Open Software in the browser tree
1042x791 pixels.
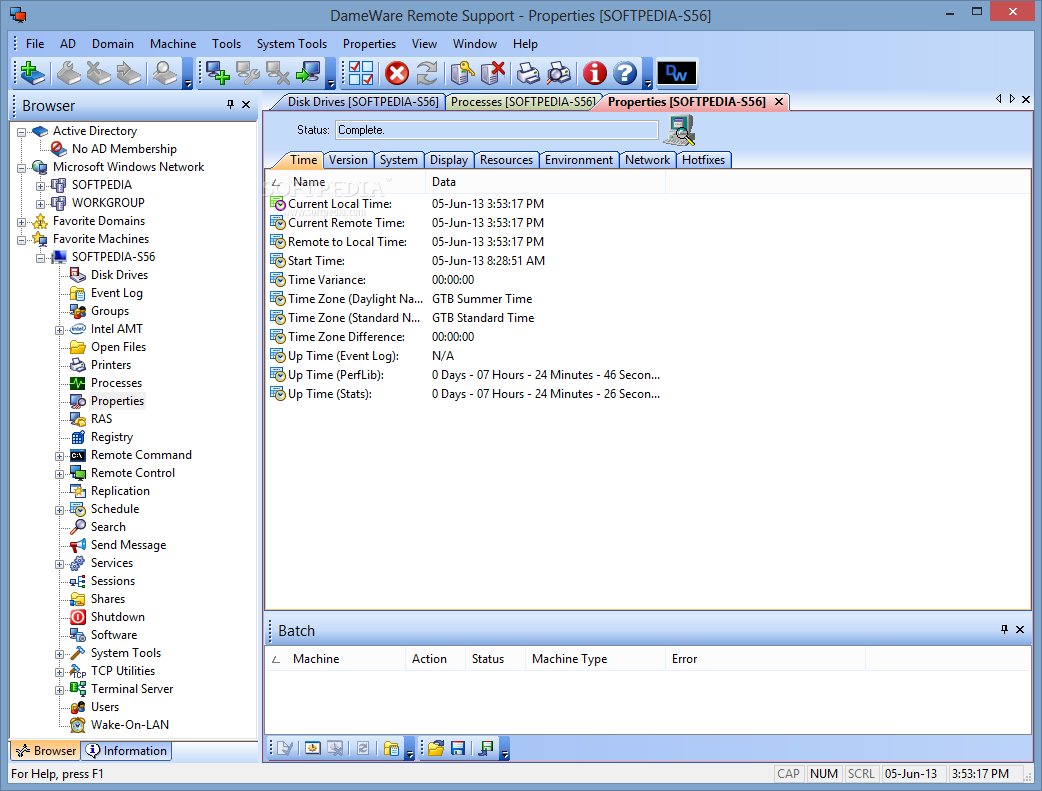click(x=114, y=635)
